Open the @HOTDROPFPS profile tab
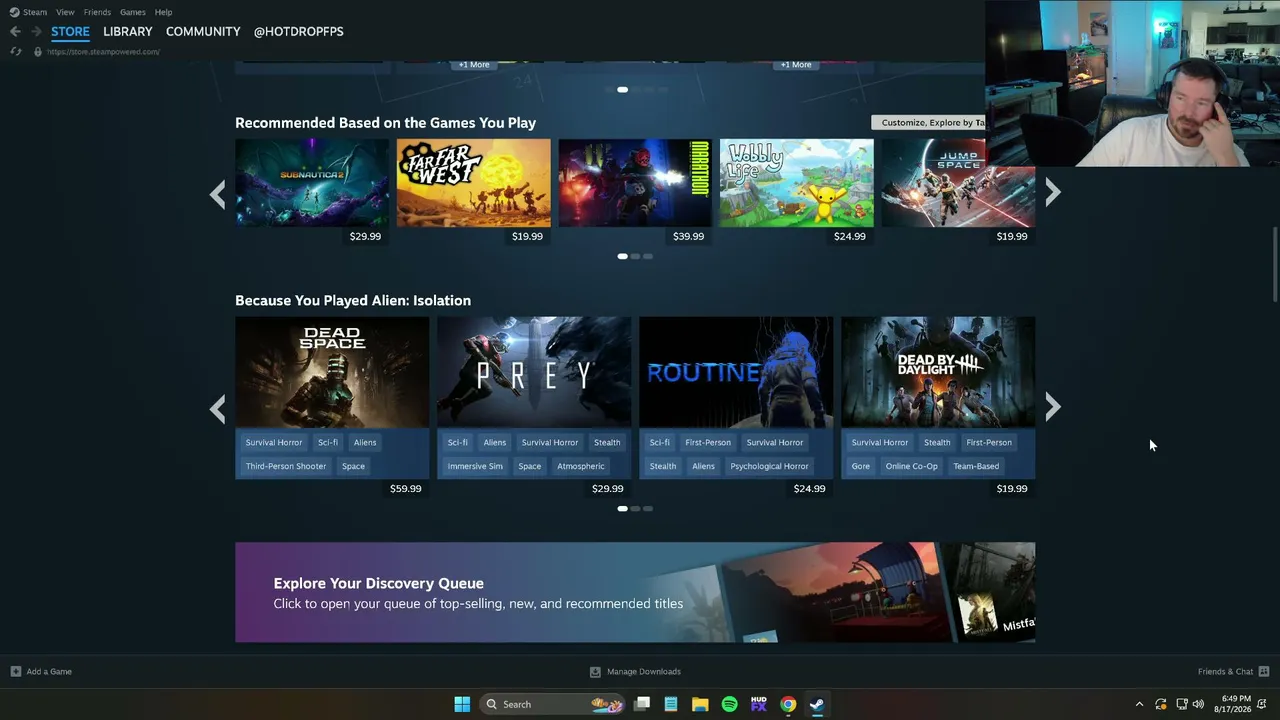 299,32
